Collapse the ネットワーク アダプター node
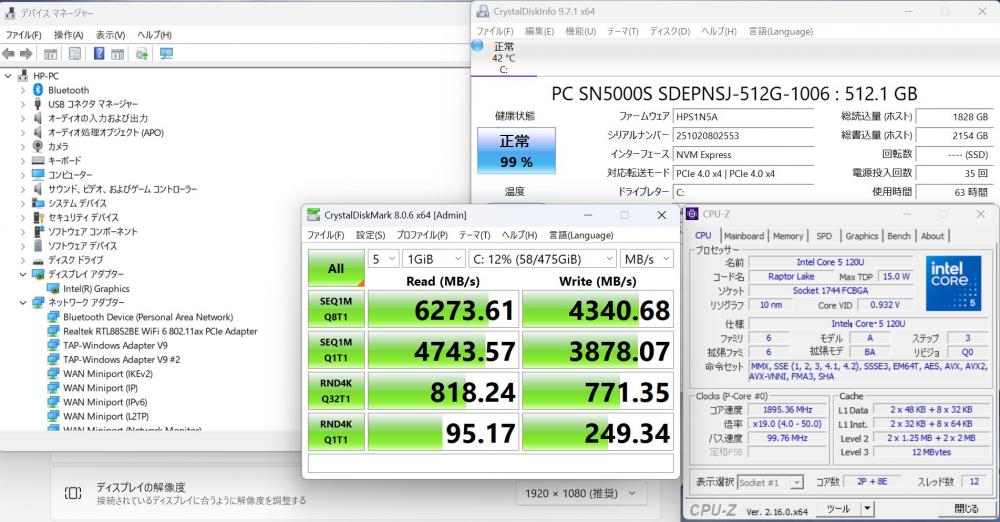This screenshot has width=1000, height=522. [23, 302]
